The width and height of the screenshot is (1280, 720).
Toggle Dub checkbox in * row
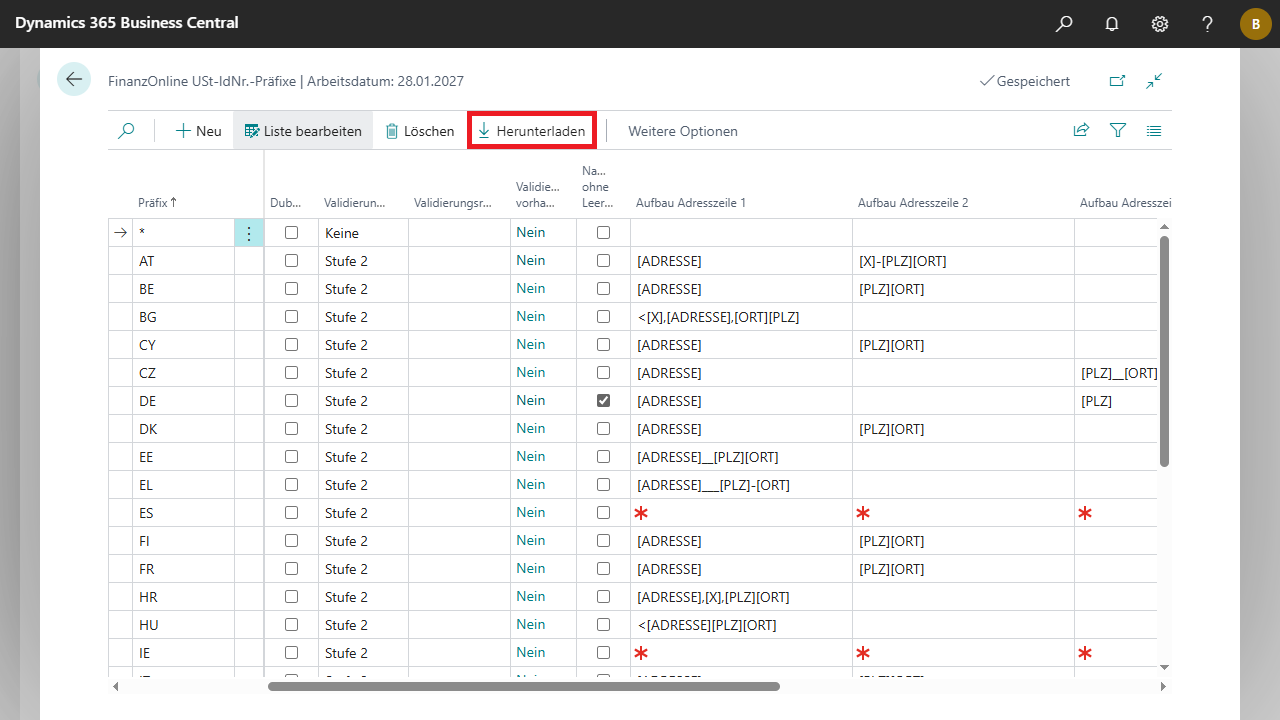(292, 233)
